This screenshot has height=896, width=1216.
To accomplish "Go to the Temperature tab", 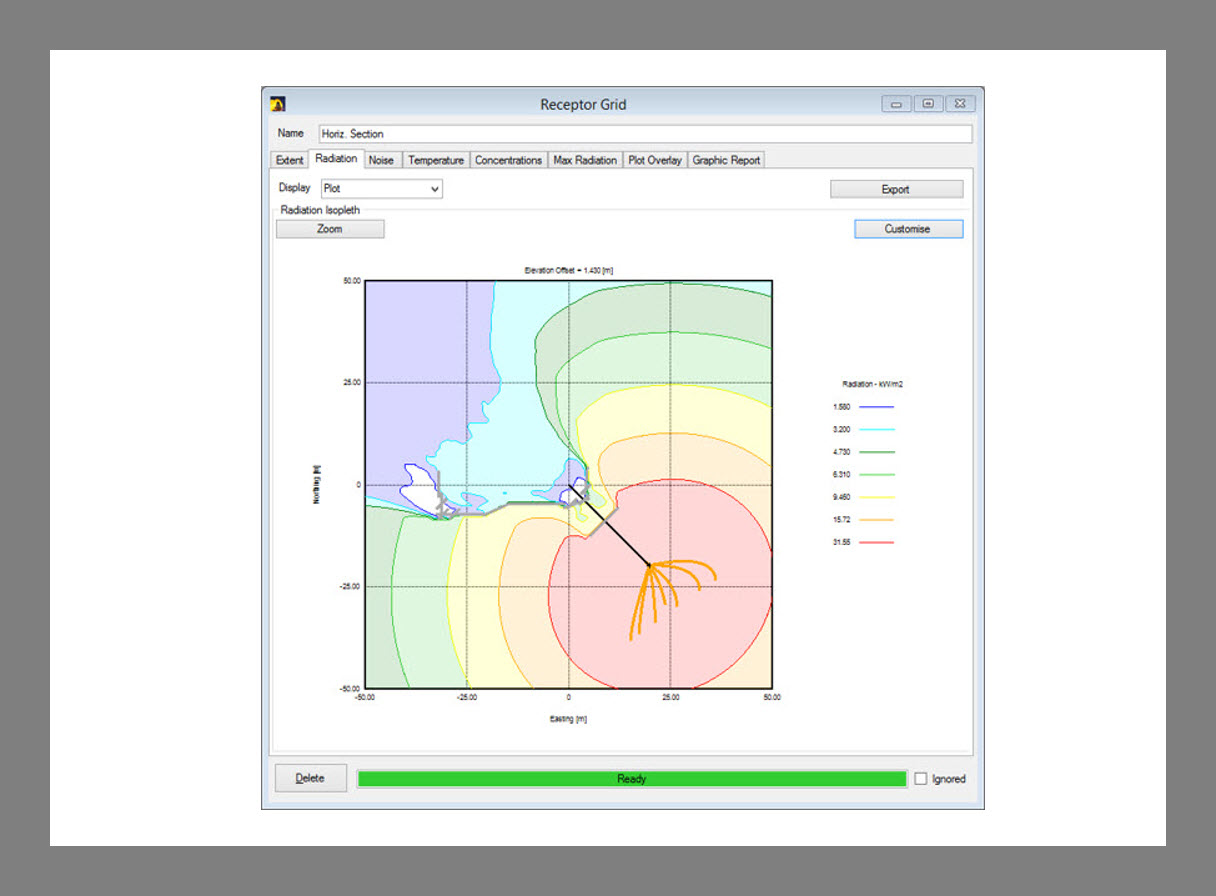I will pyautogui.click(x=436, y=160).
